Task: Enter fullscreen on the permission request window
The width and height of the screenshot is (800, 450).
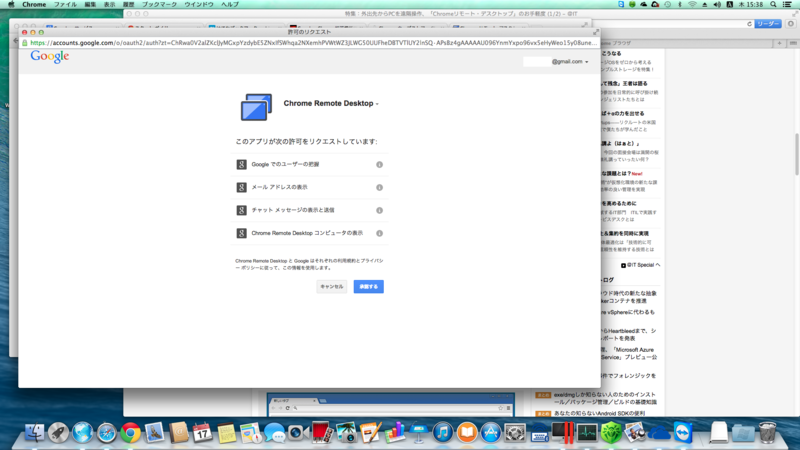Action: coord(595,32)
